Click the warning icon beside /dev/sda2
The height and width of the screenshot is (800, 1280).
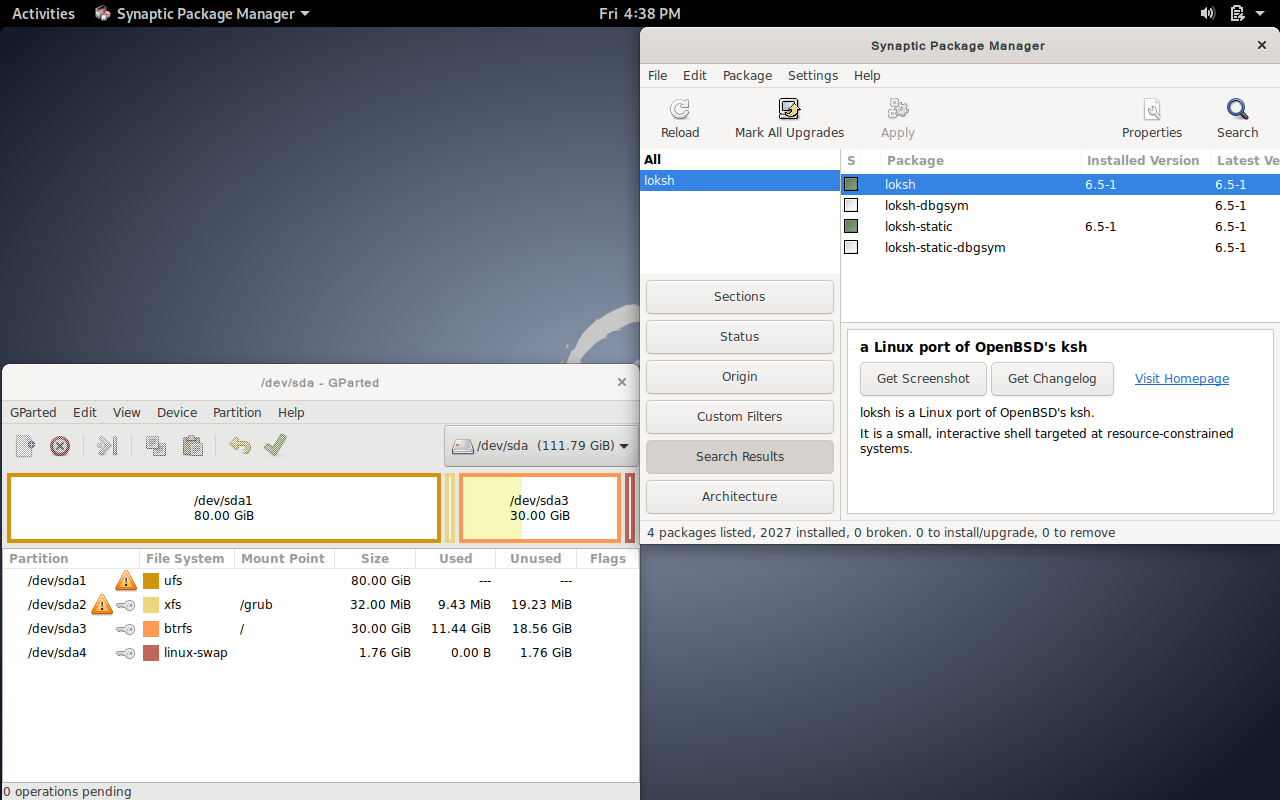coord(101,604)
